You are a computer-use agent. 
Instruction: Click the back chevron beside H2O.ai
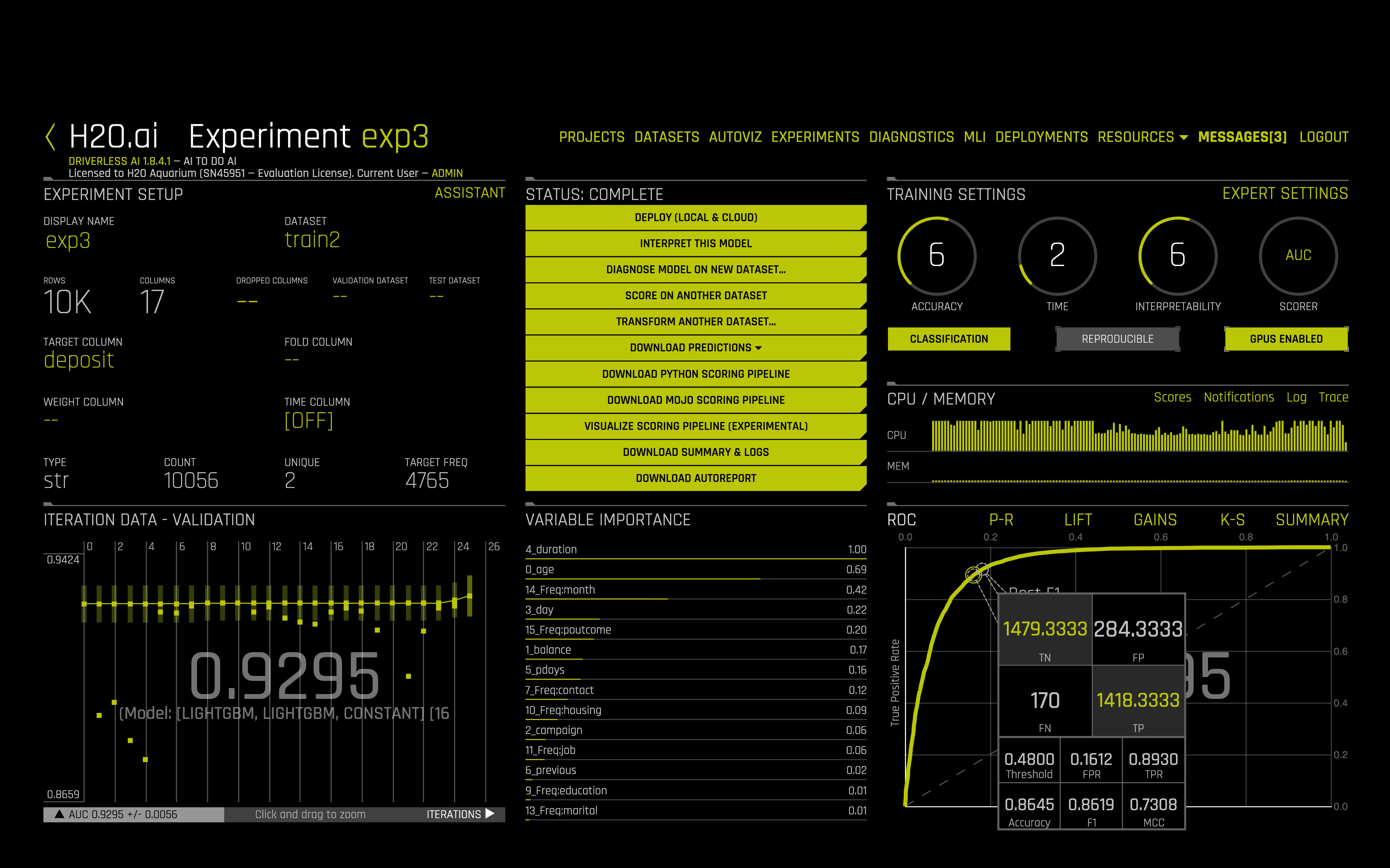coord(51,137)
